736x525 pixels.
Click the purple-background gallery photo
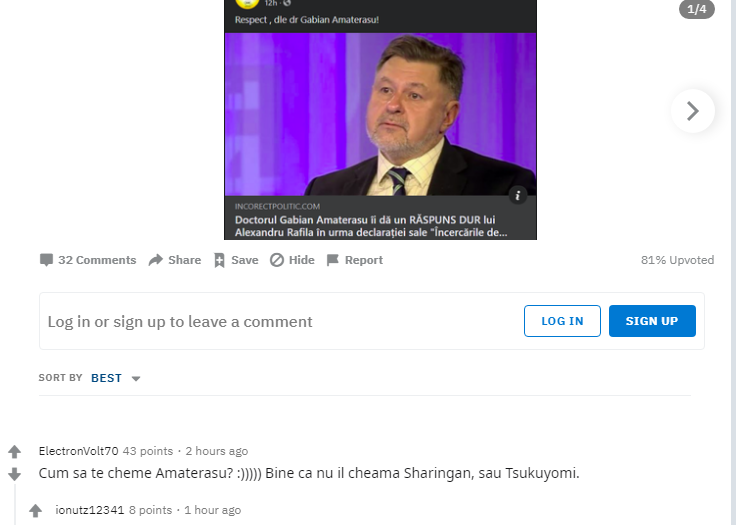pyautogui.click(x=380, y=114)
